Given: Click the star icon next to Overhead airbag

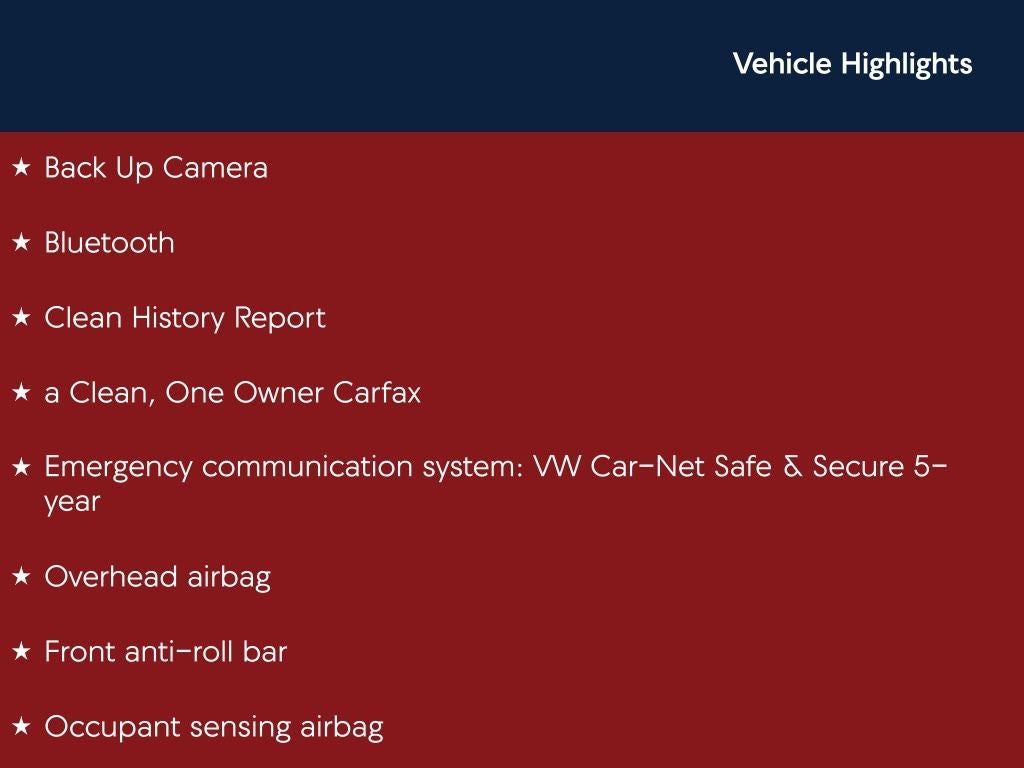Looking at the screenshot, I should click(x=21, y=577).
